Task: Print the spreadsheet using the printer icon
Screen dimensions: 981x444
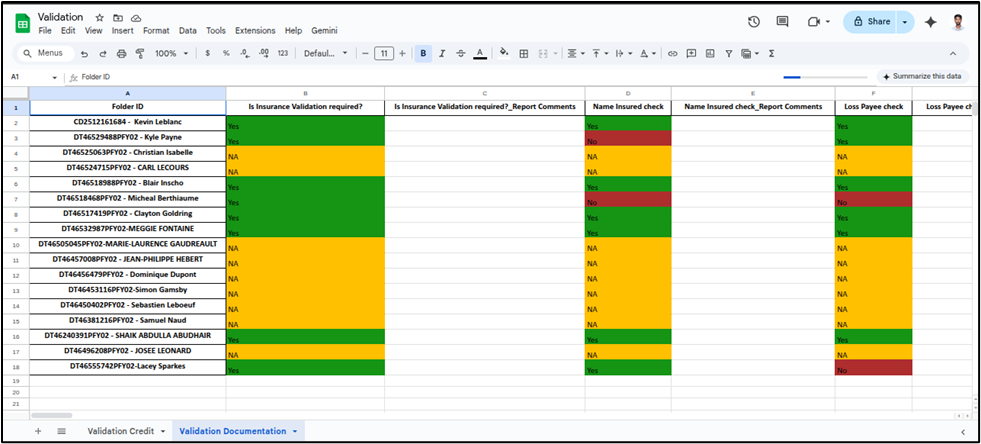Action: pos(119,53)
